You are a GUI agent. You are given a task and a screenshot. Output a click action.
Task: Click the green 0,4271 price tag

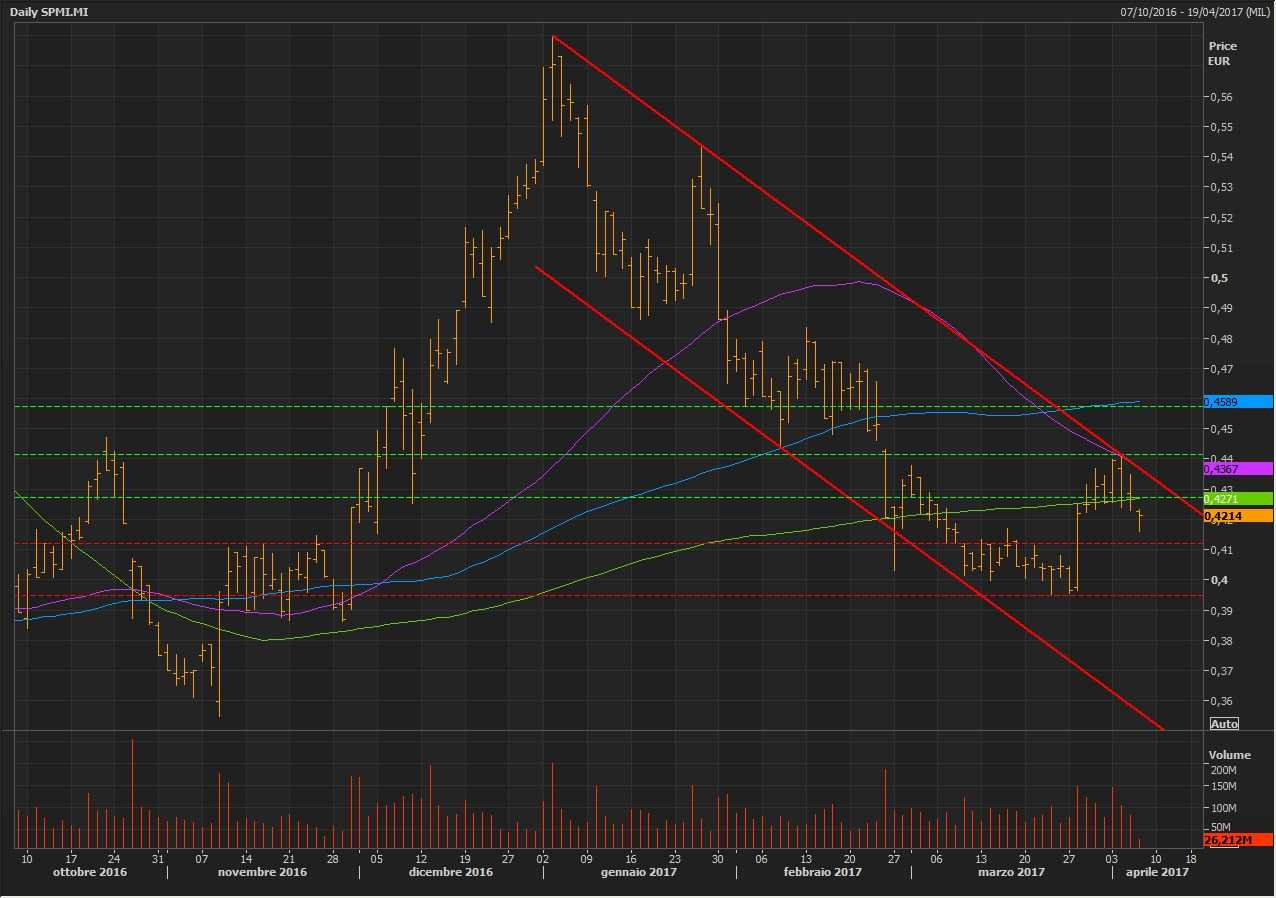tap(1238, 498)
